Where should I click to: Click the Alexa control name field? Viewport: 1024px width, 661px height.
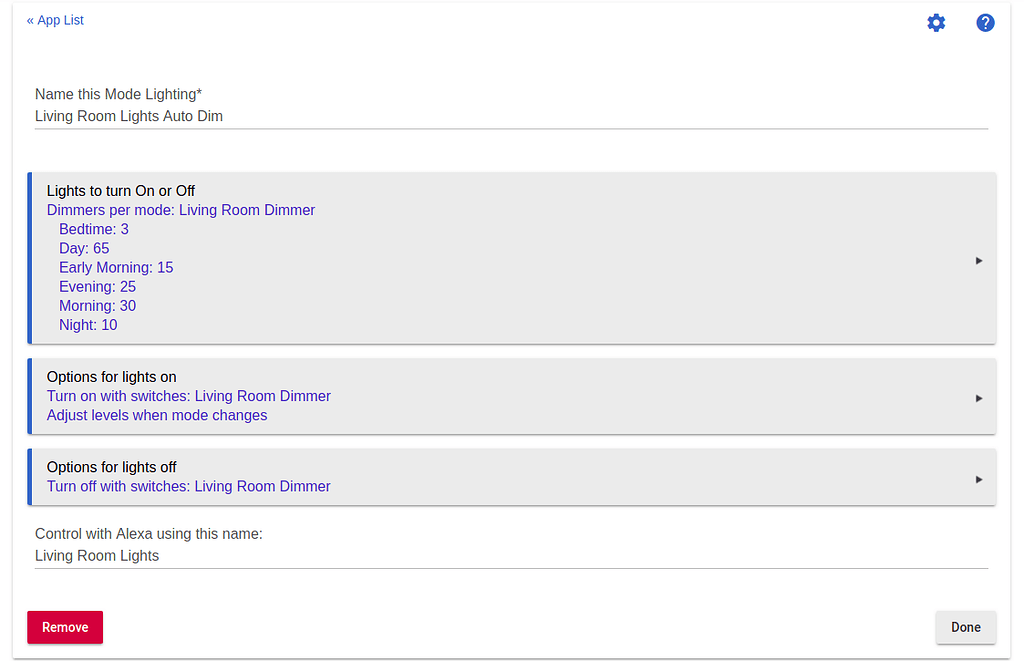[510, 555]
